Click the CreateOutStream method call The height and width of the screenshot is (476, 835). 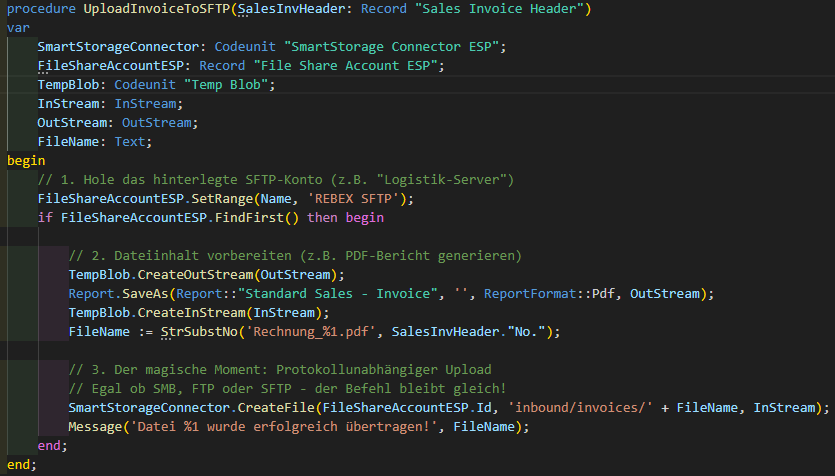[x=198, y=275]
